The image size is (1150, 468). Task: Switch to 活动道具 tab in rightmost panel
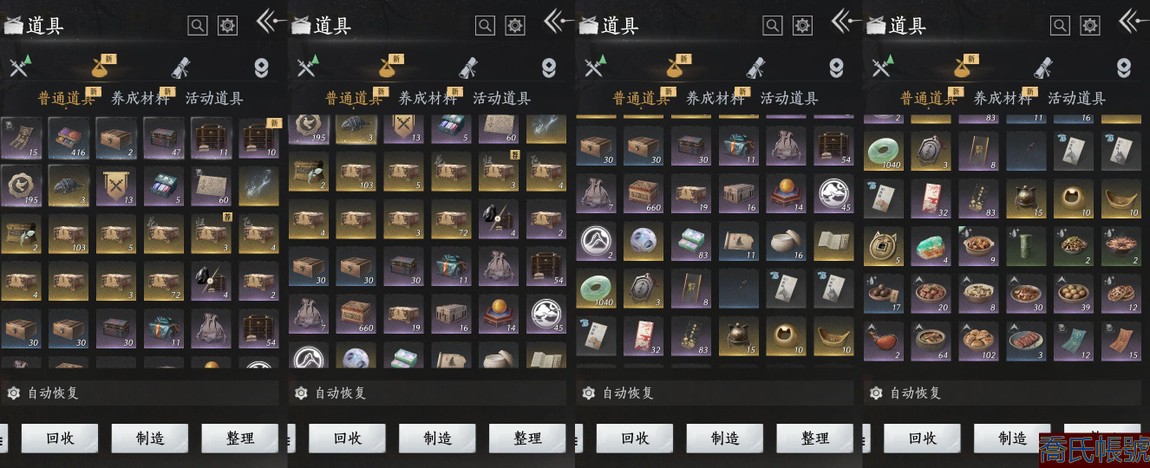[1077, 98]
